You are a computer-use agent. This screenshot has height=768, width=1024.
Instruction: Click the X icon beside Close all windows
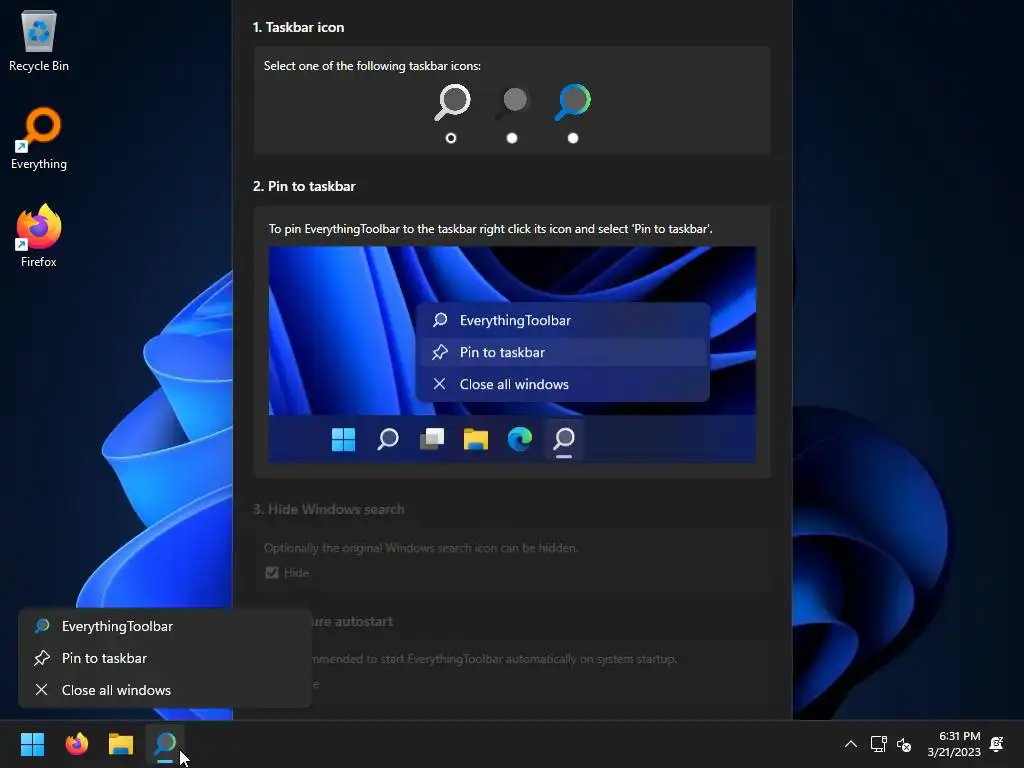41,690
